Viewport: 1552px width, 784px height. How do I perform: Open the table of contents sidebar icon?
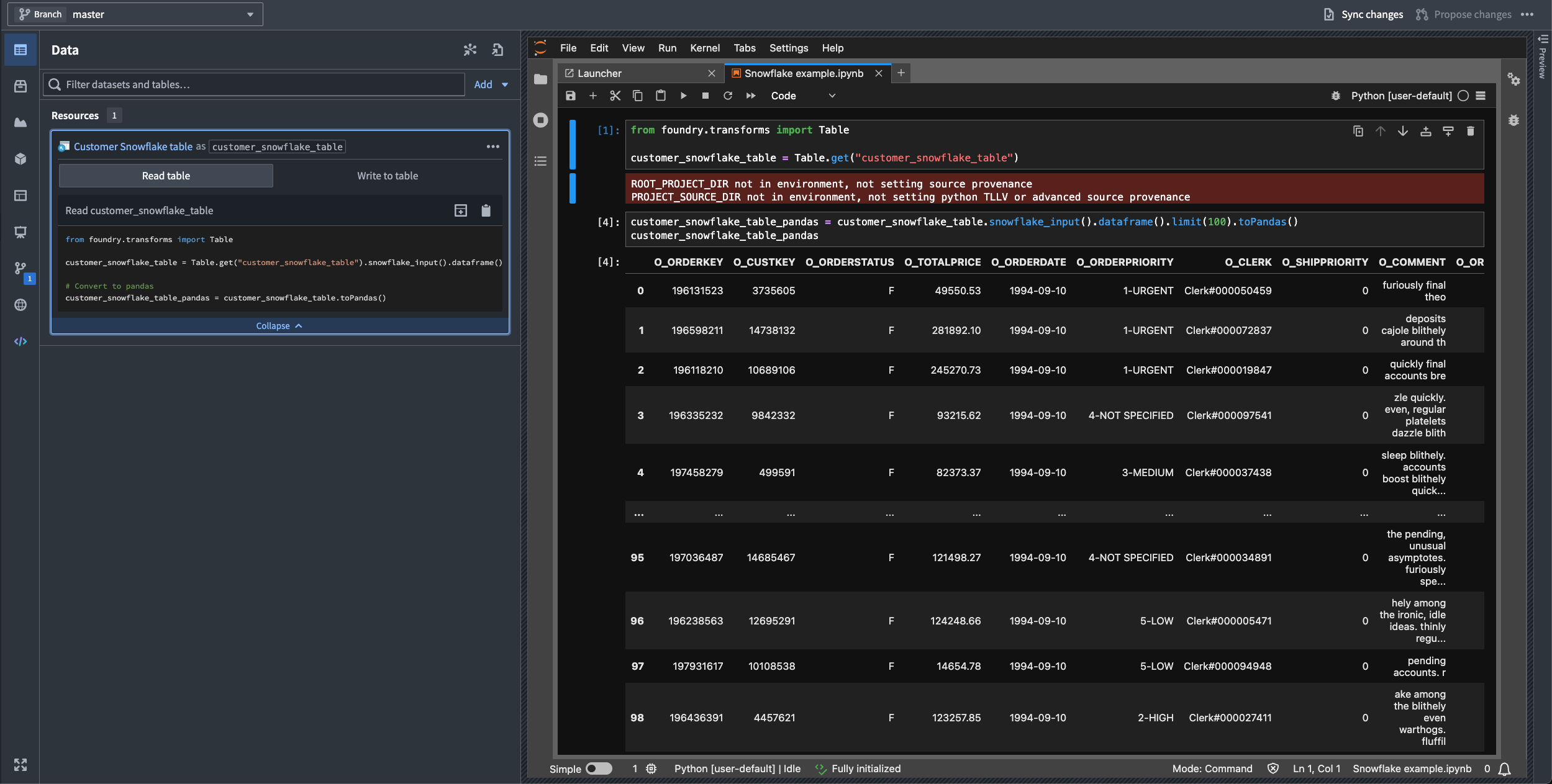540,161
